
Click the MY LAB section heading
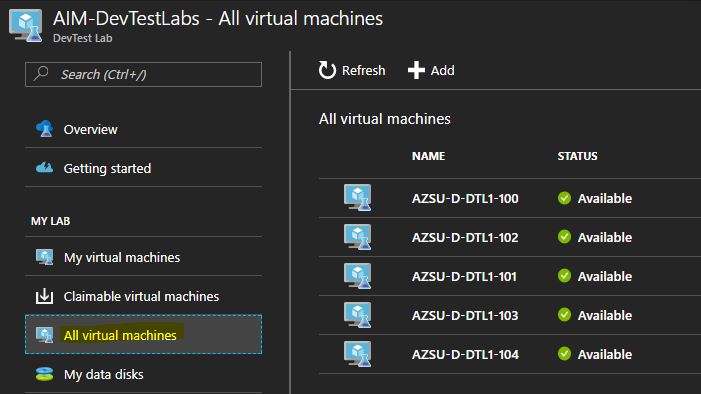pyautogui.click(x=51, y=221)
